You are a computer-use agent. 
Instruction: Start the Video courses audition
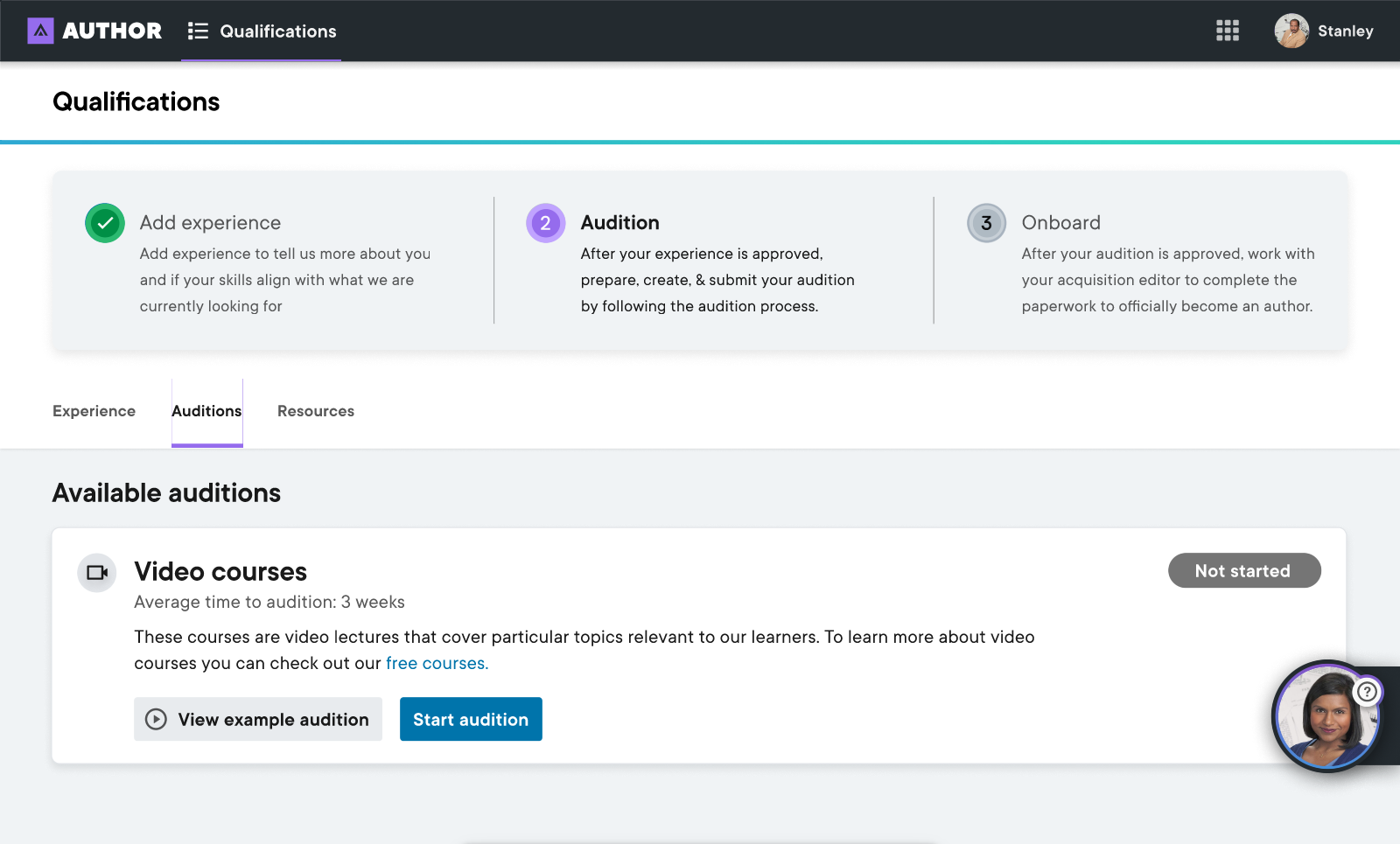coord(471,719)
